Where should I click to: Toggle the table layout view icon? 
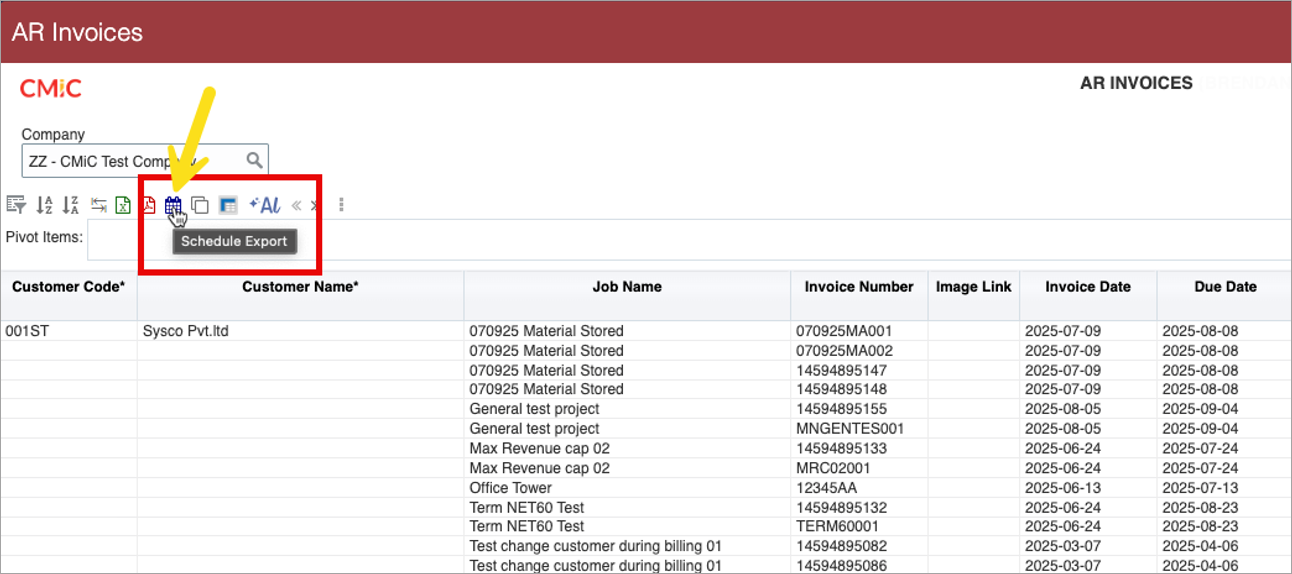coord(228,205)
